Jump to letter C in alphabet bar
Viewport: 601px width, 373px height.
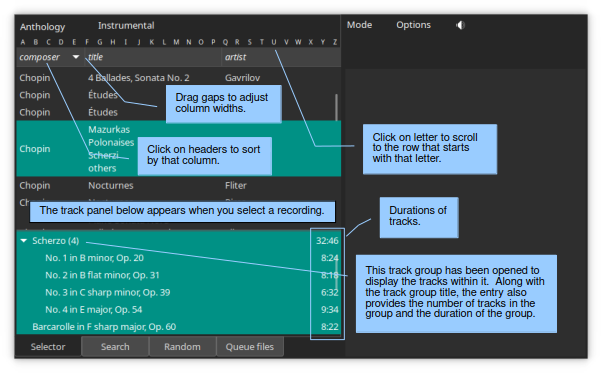(x=48, y=42)
